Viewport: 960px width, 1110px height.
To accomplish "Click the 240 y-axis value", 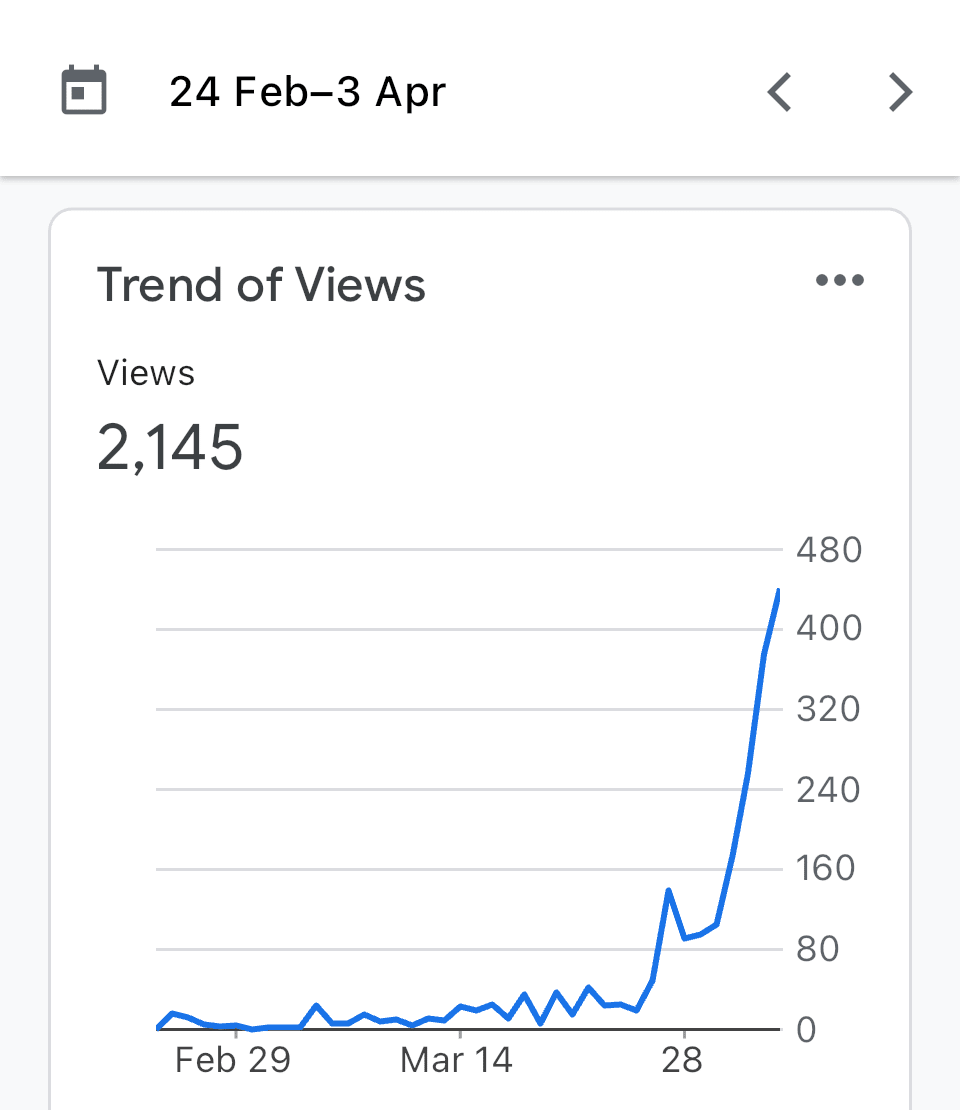I will point(828,789).
